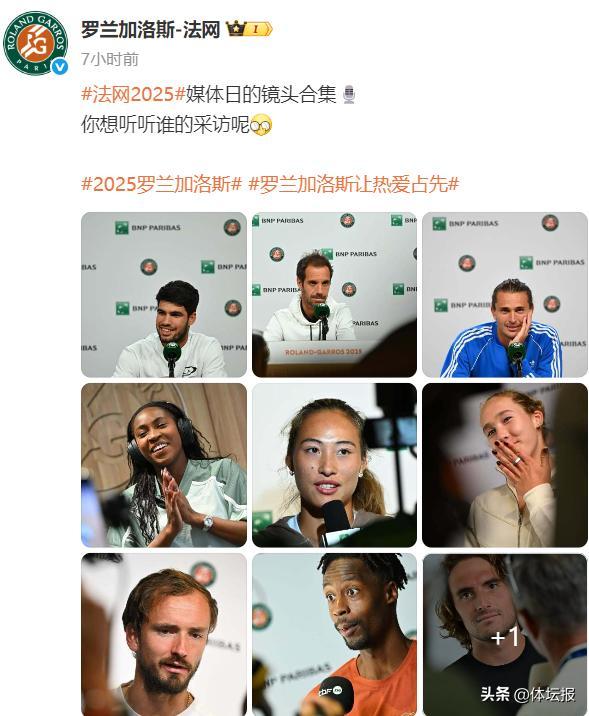
Task: Open photo with ROLAND-GARROS 2025 desk sign
Action: [x=334, y=295]
